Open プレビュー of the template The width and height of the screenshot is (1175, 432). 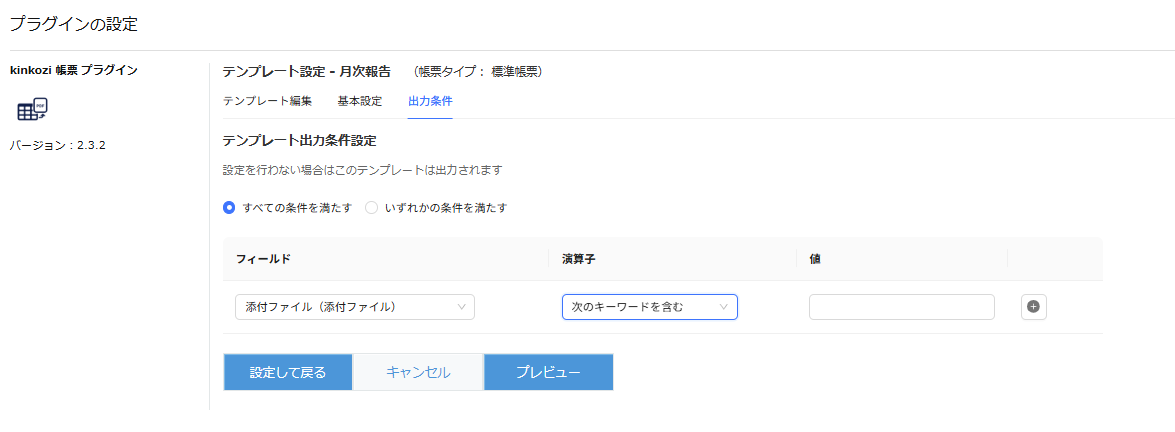[x=548, y=372]
